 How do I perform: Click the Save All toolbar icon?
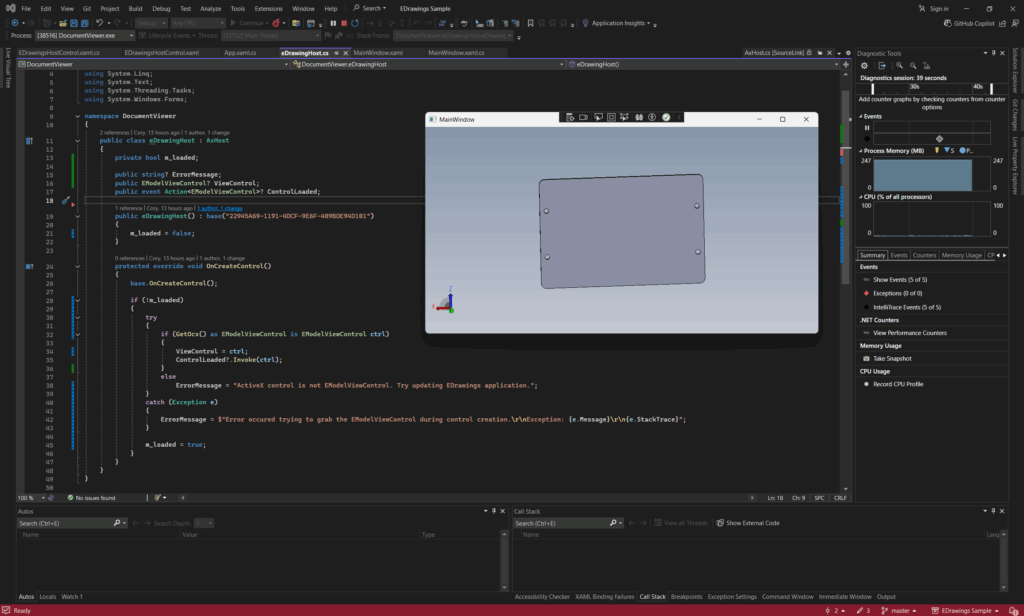[x=83, y=22]
